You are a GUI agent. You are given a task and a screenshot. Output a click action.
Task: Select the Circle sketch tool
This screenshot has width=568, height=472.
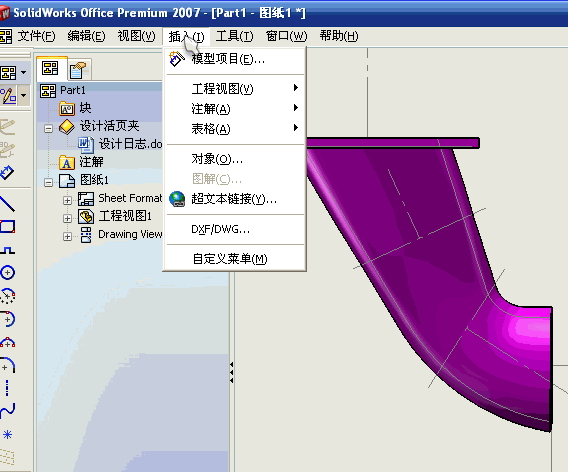pyautogui.click(x=7, y=272)
